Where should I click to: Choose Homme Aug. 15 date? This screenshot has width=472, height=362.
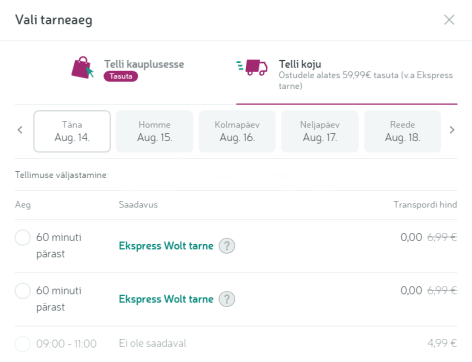pos(154,131)
